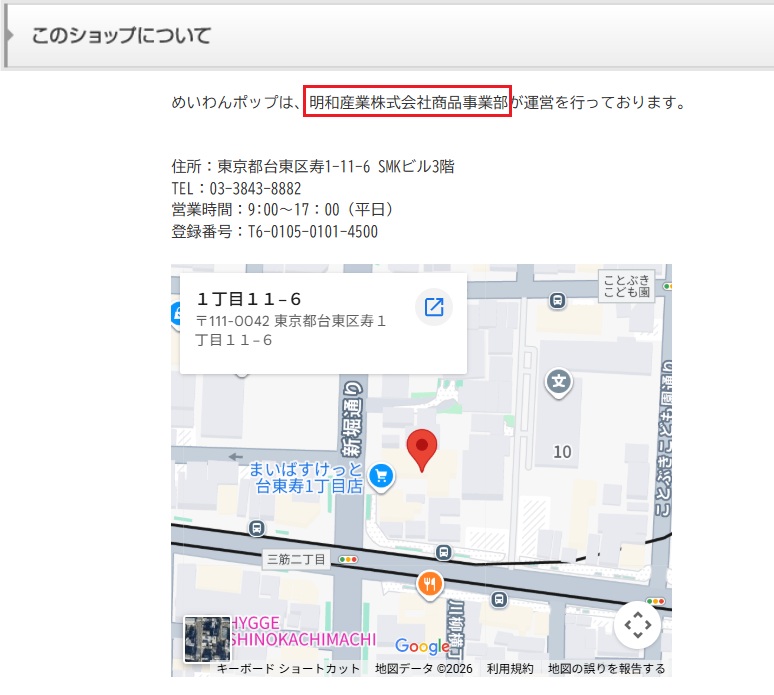Screen dimensions: 774x695
Task: Select the まいばすけっと shopping cart icon
Action: (379, 477)
